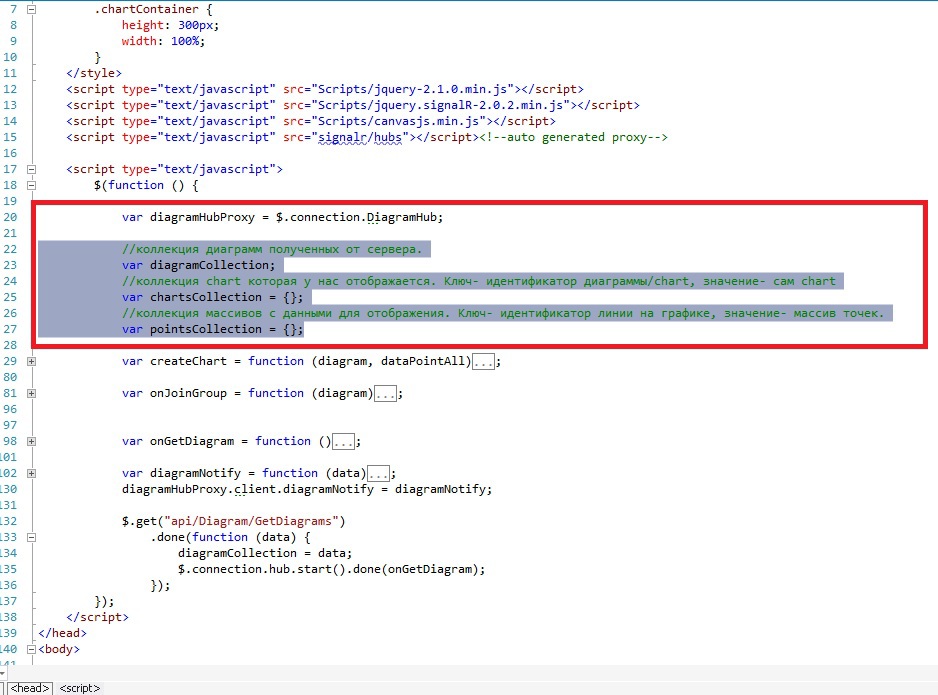Click the closing </style> tag
Viewport: 938px width, 695px height.
94,73
